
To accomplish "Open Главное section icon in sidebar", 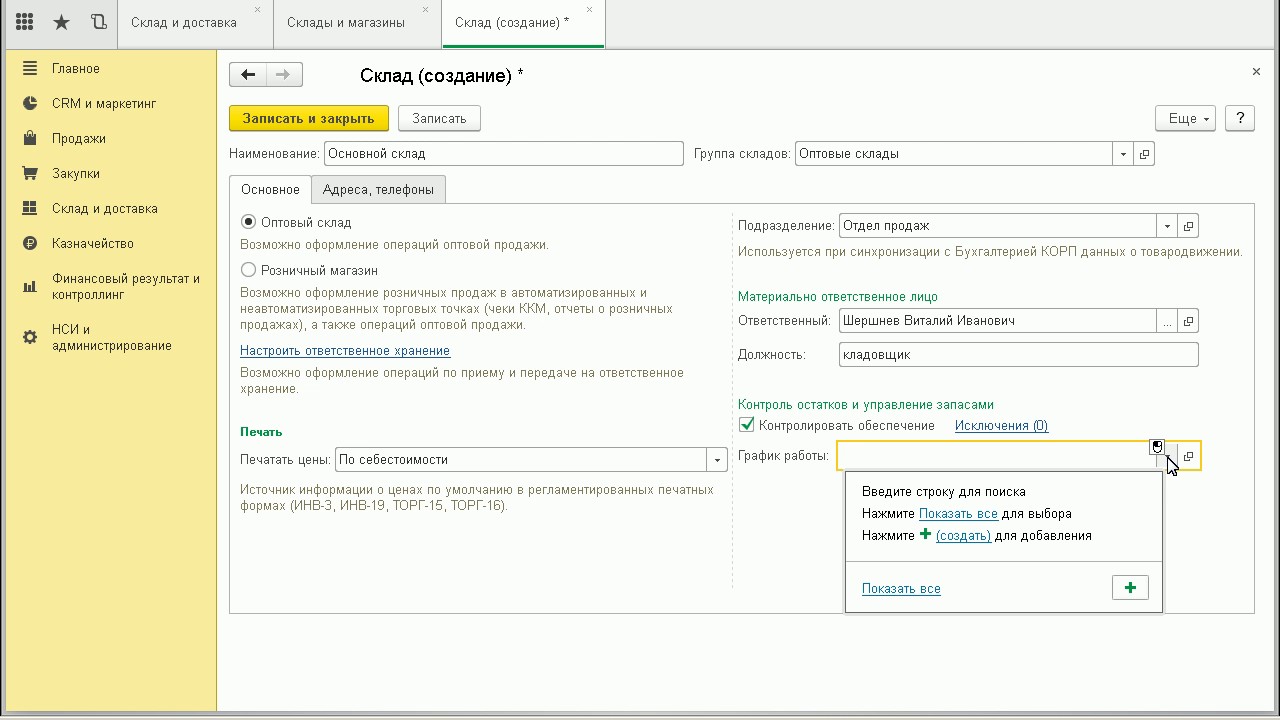I will pyautogui.click(x=30, y=68).
